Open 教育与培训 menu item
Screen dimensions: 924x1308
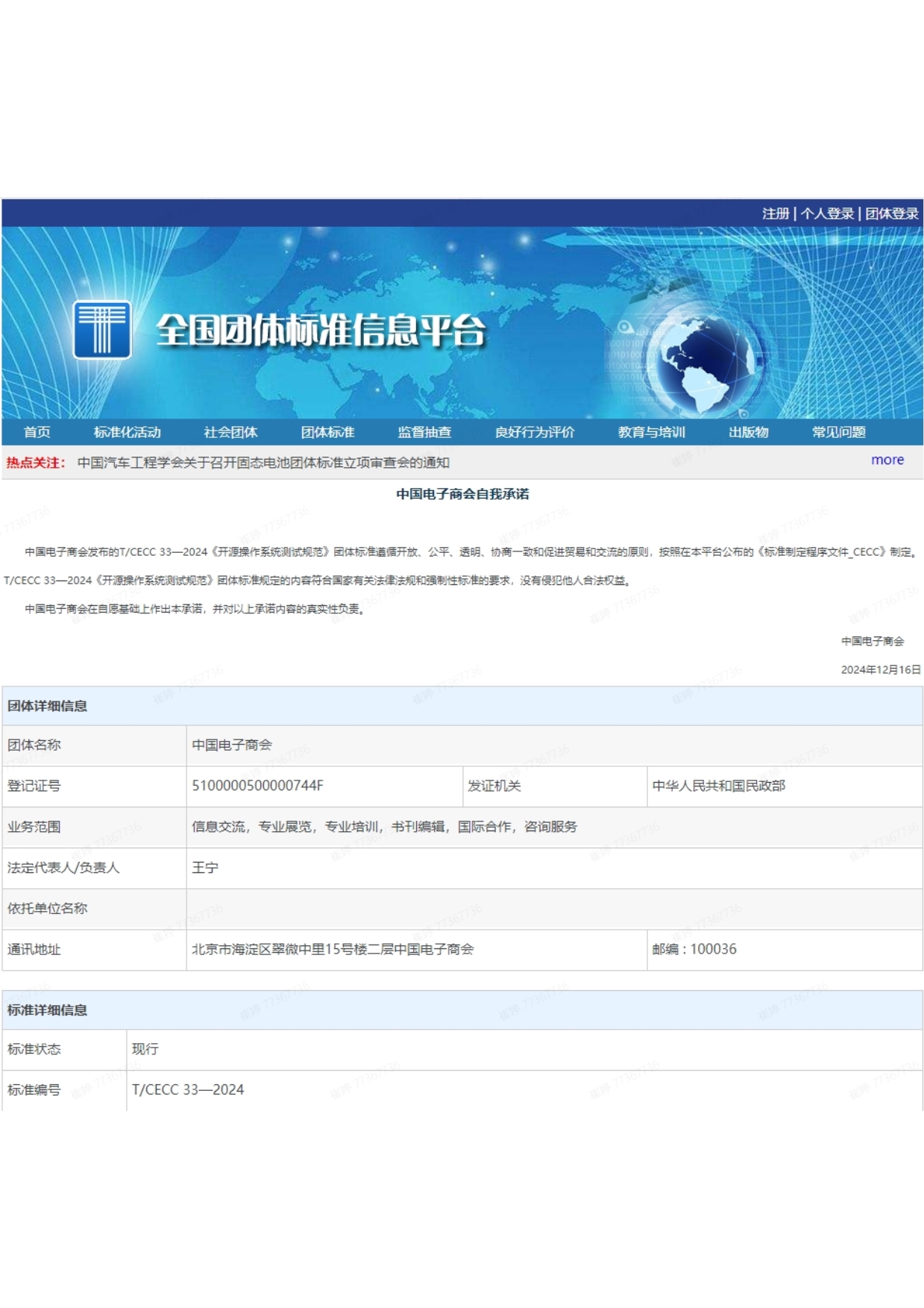651,432
